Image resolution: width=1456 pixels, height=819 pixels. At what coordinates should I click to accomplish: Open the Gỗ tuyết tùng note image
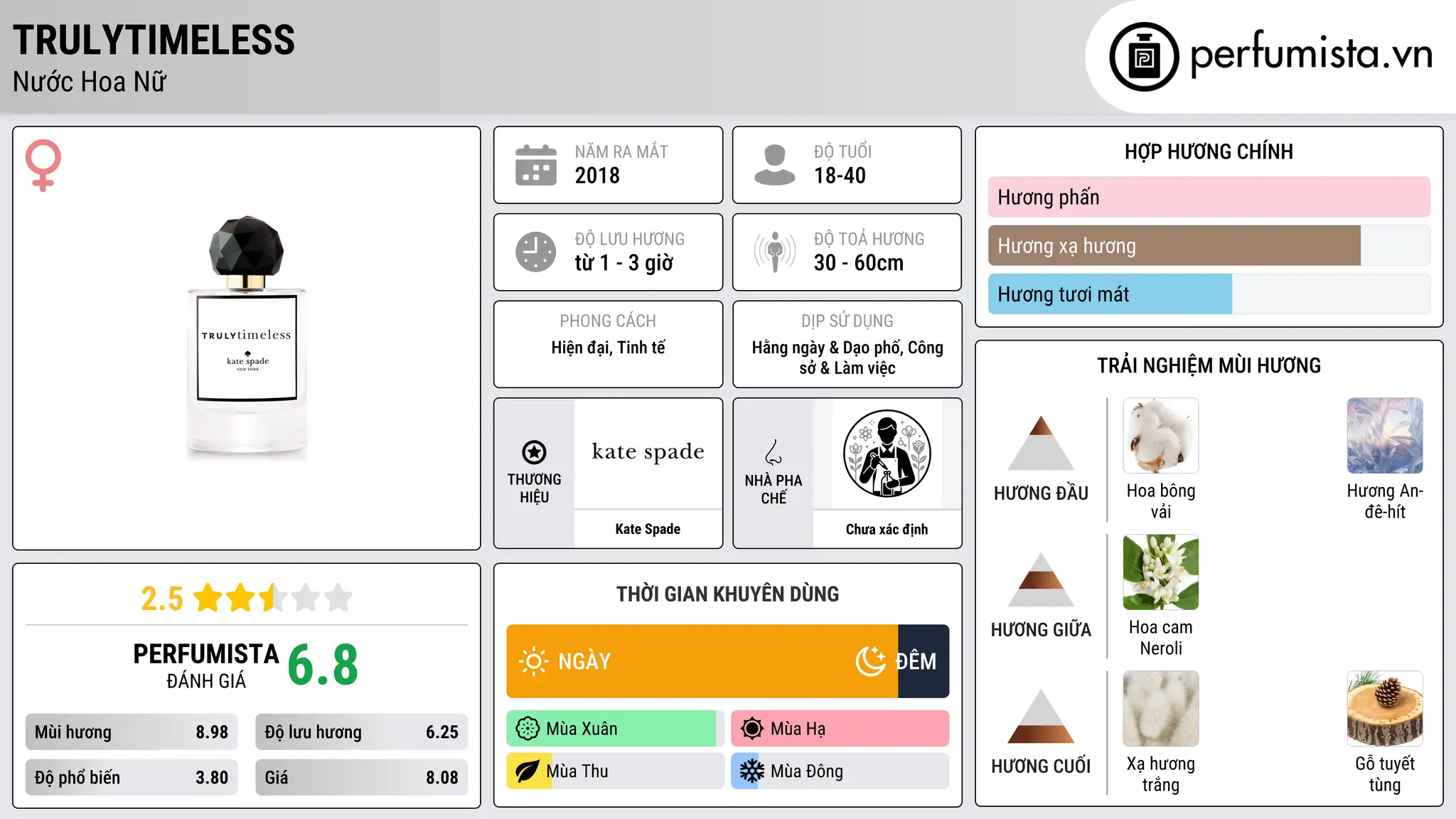pos(1385,709)
